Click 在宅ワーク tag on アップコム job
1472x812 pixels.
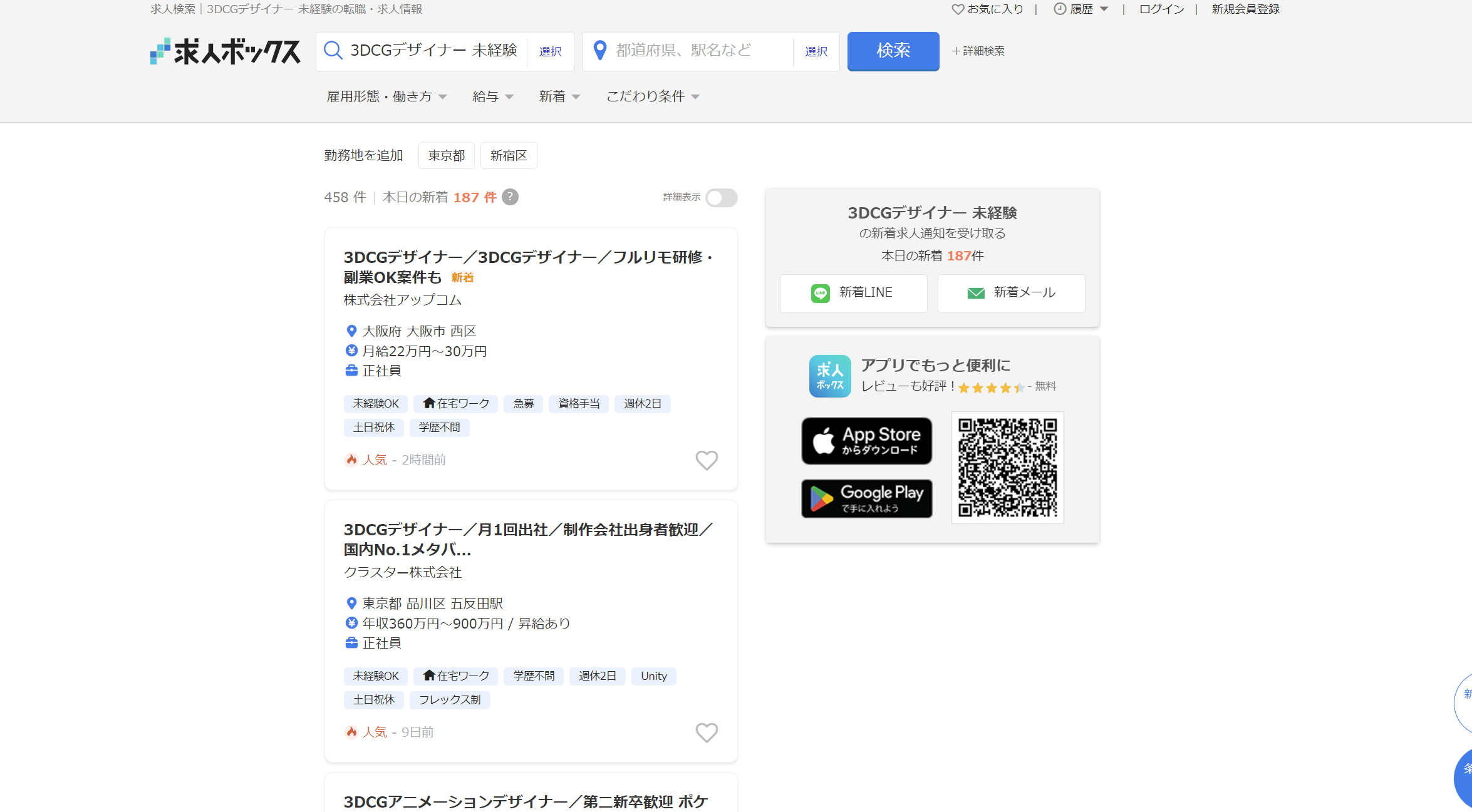[455, 404]
